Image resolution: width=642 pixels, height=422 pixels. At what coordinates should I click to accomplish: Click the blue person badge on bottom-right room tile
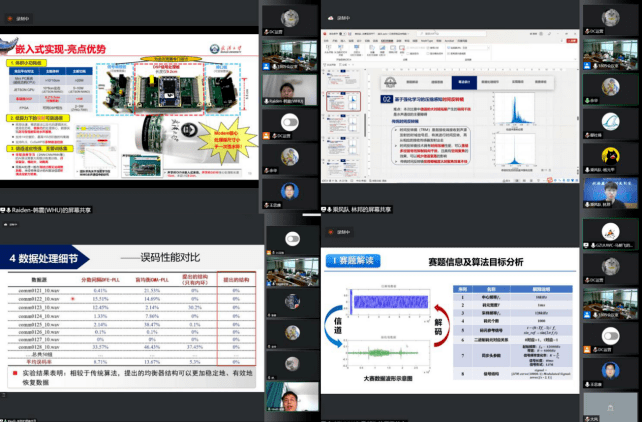tap(587, 315)
